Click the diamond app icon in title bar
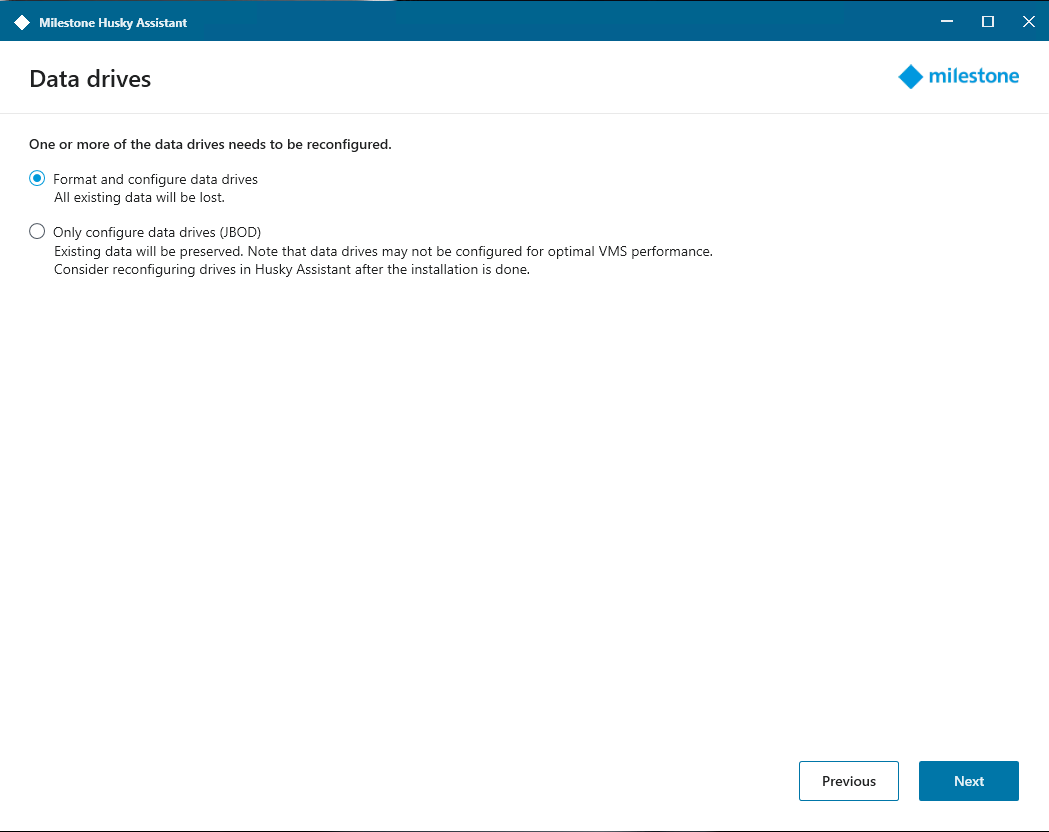1049x832 pixels. click(22, 22)
